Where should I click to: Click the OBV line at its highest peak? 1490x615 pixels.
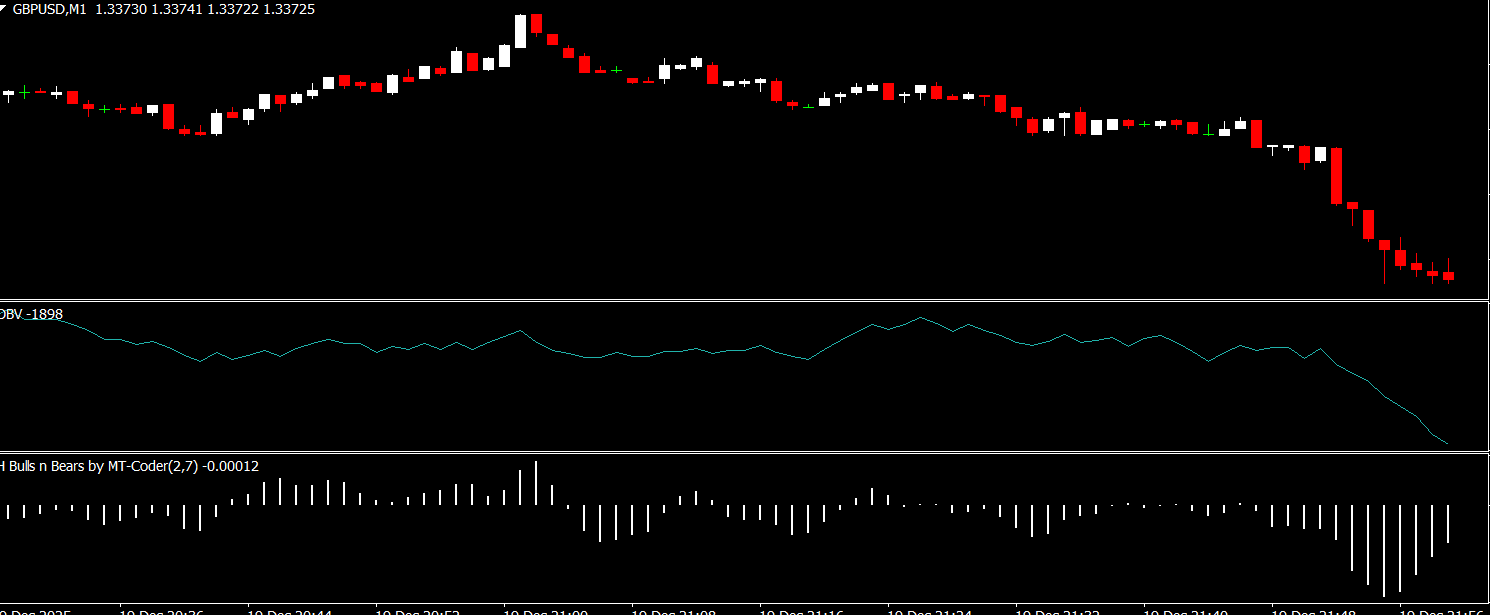tap(920, 318)
